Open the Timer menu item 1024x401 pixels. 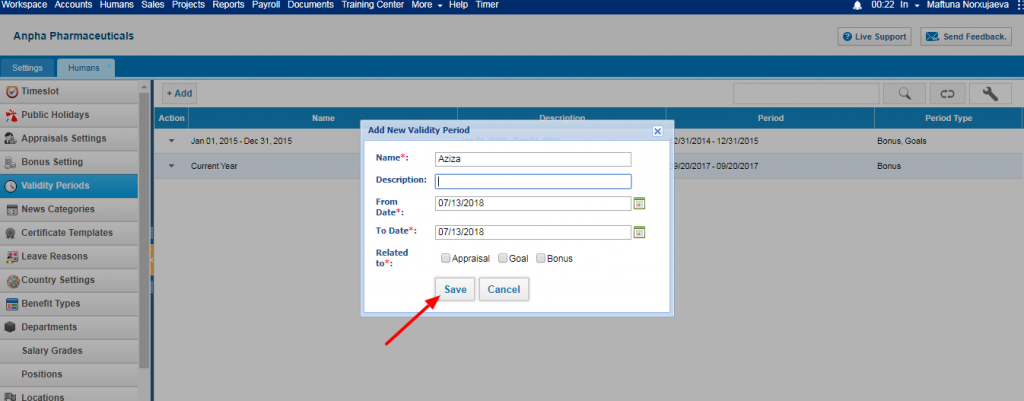[487, 5]
